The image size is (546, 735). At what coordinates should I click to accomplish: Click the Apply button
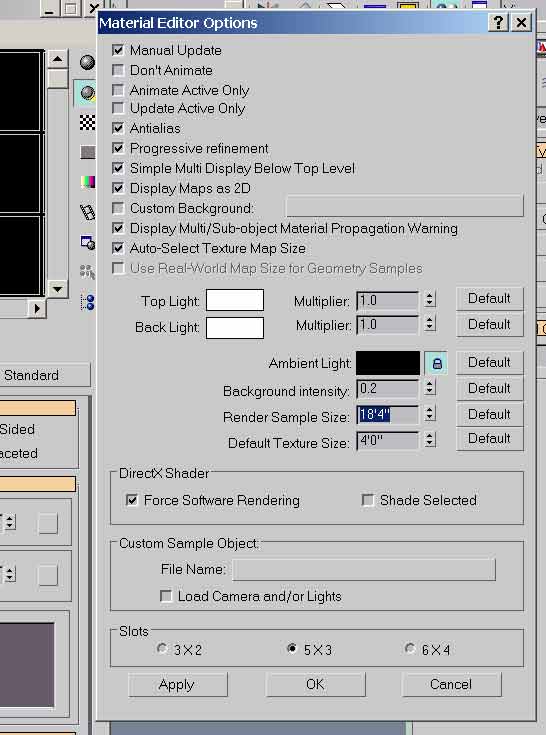[x=178, y=684]
